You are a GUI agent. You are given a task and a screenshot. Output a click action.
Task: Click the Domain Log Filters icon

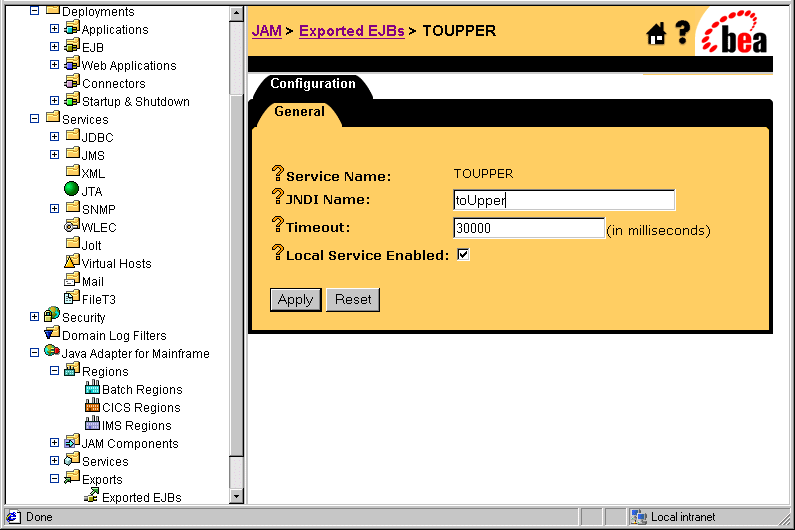coord(52,333)
